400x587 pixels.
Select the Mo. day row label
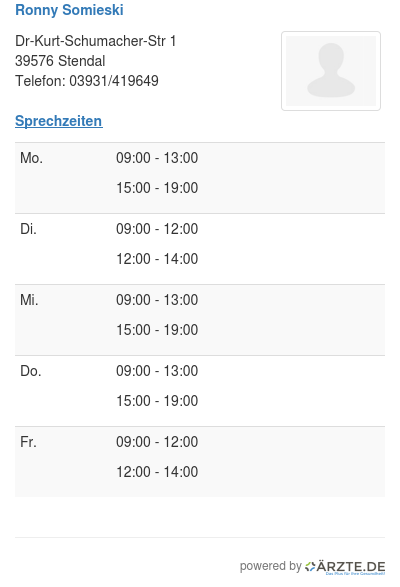[31, 158]
